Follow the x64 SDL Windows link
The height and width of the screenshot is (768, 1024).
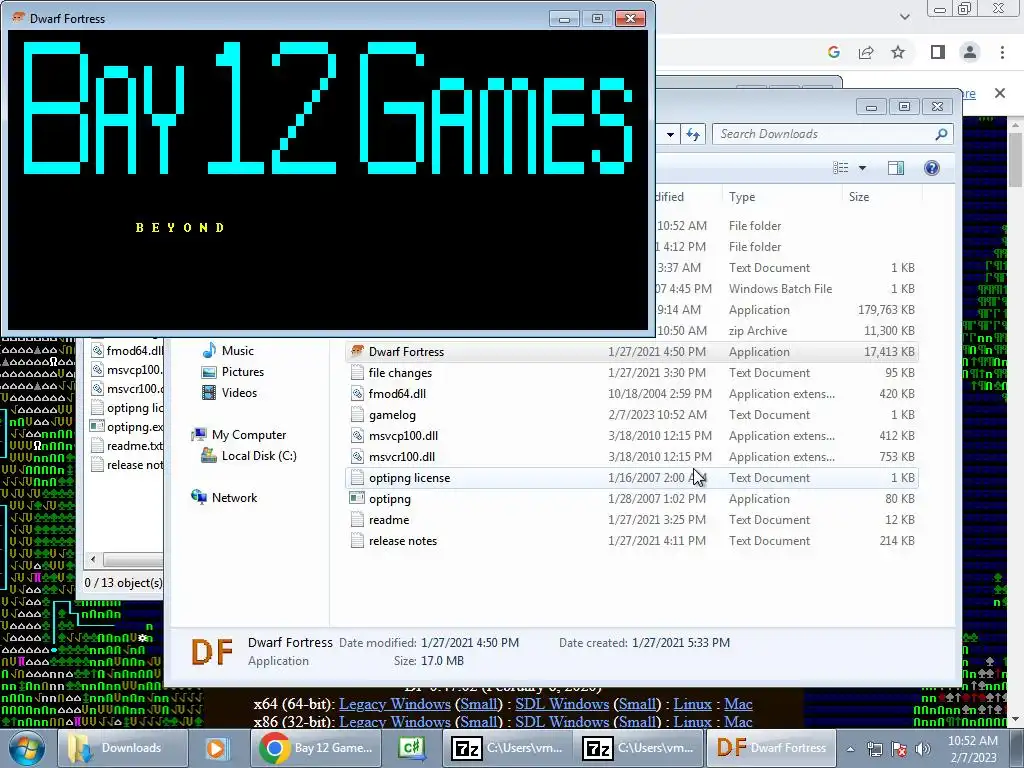(x=562, y=704)
